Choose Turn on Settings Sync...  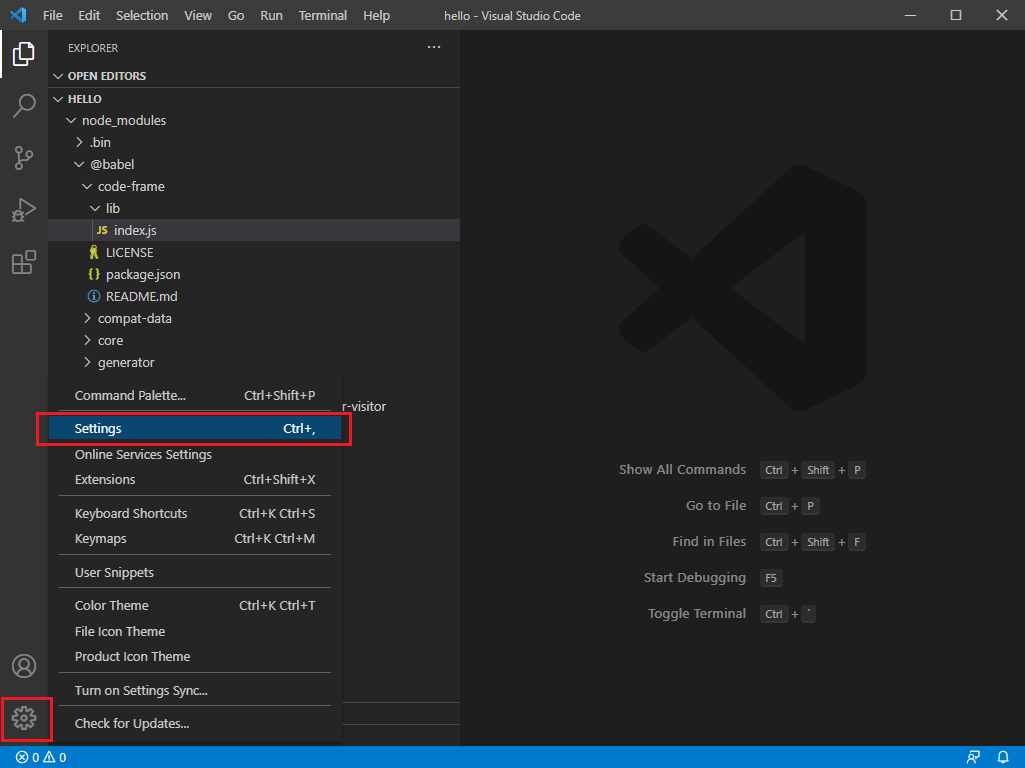pyautogui.click(x=195, y=690)
